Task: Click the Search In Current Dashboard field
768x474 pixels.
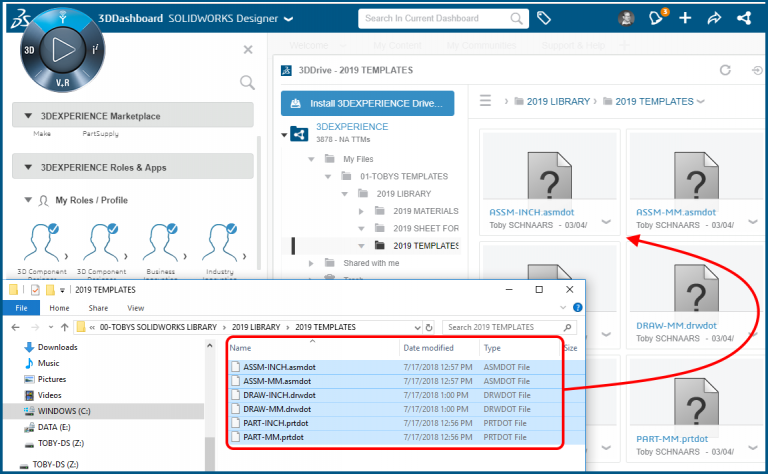Action: 440,18
